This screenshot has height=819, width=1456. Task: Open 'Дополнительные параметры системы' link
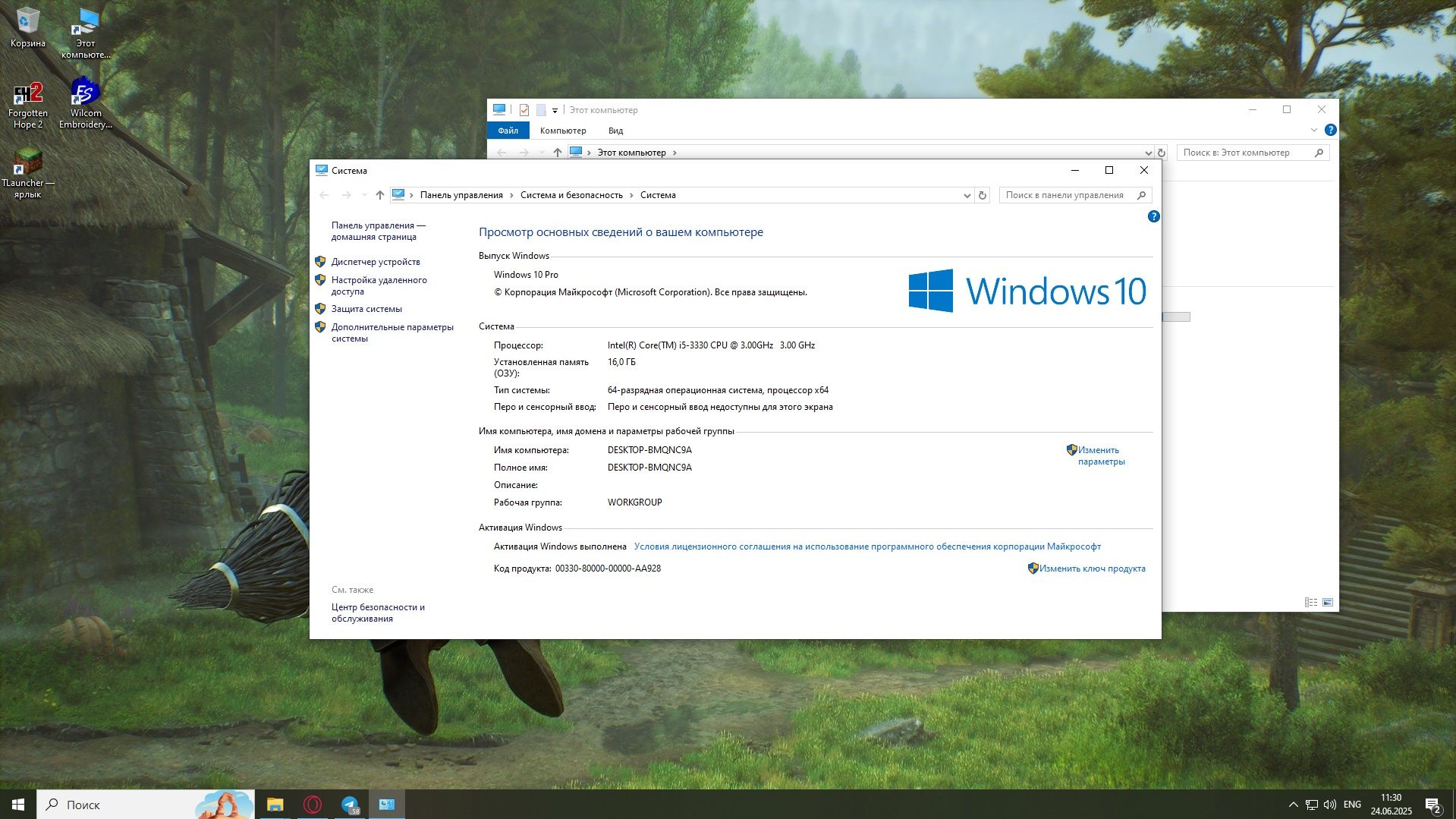tap(392, 332)
